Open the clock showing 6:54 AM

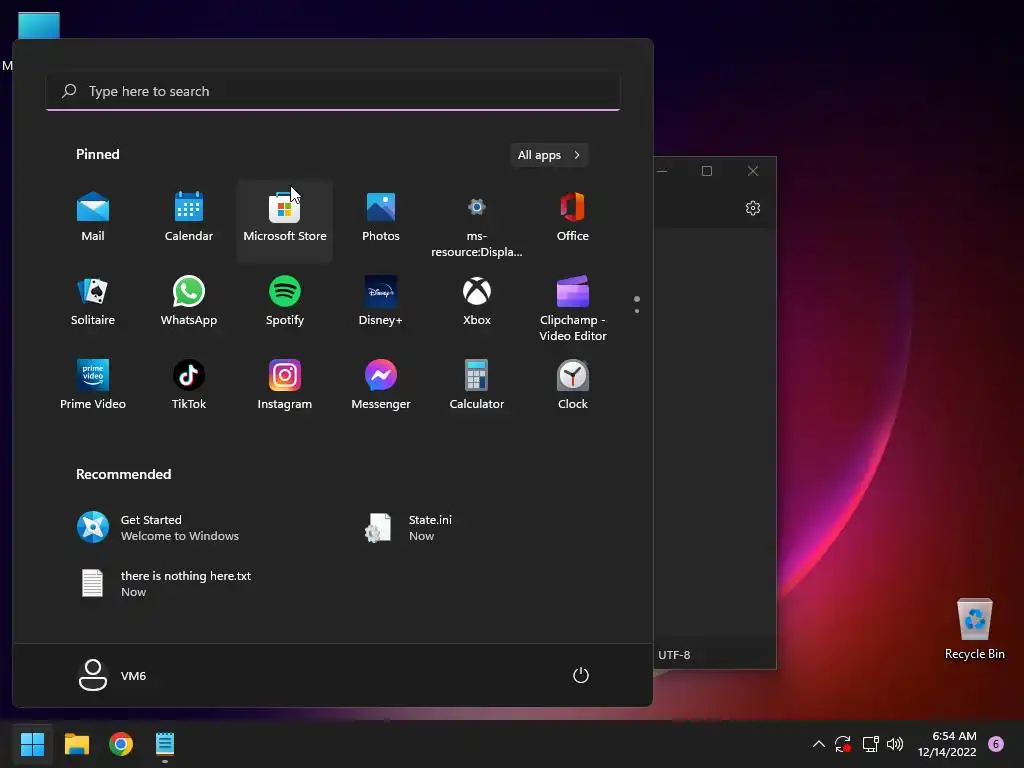coord(947,744)
